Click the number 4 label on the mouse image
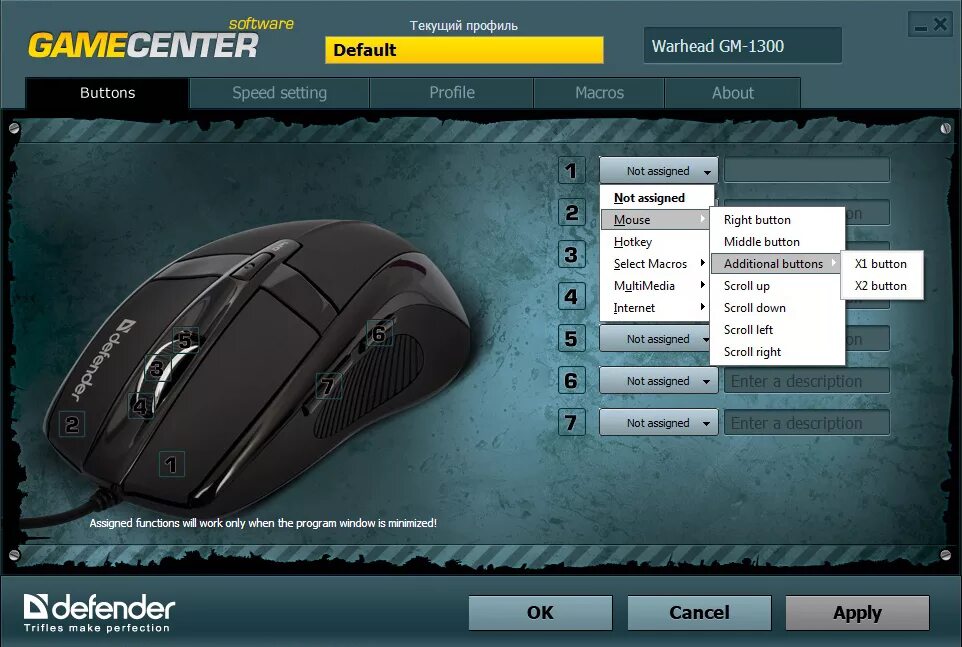The image size is (962, 647). point(140,407)
